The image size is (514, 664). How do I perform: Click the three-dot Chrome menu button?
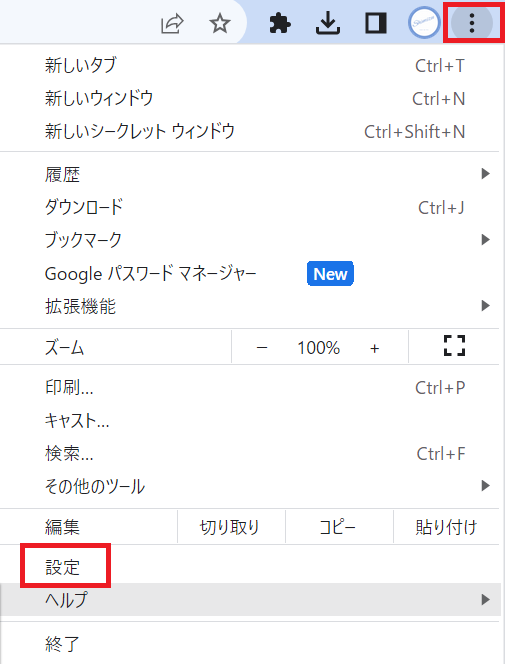point(472,23)
